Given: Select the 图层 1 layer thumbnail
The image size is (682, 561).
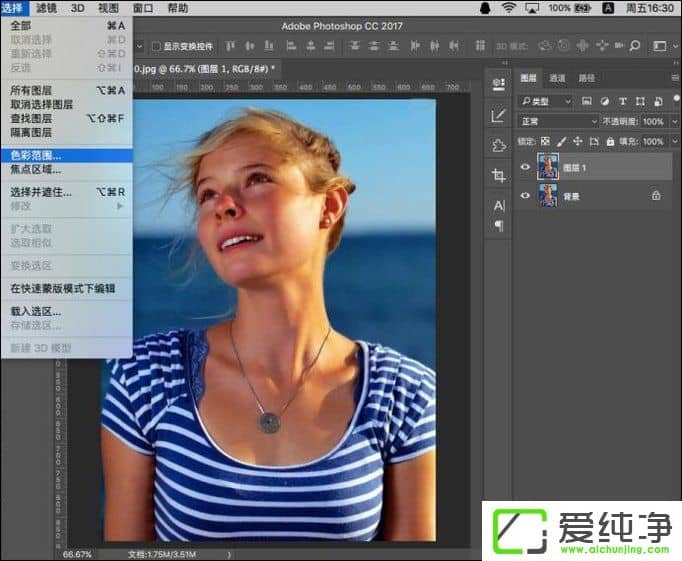Looking at the screenshot, I should 548,167.
